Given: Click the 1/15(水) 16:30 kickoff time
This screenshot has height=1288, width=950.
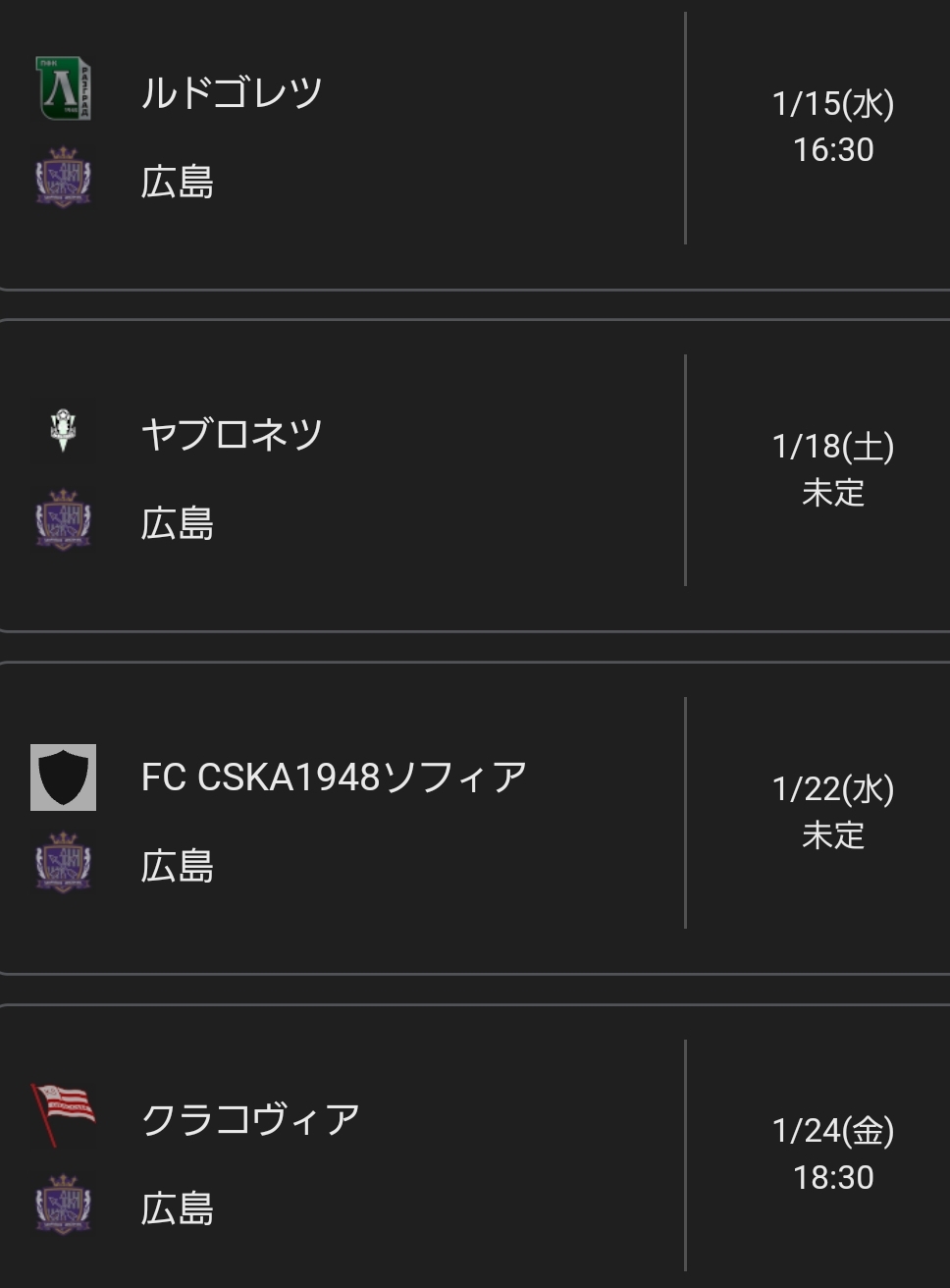Looking at the screenshot, I should [832, 127].
